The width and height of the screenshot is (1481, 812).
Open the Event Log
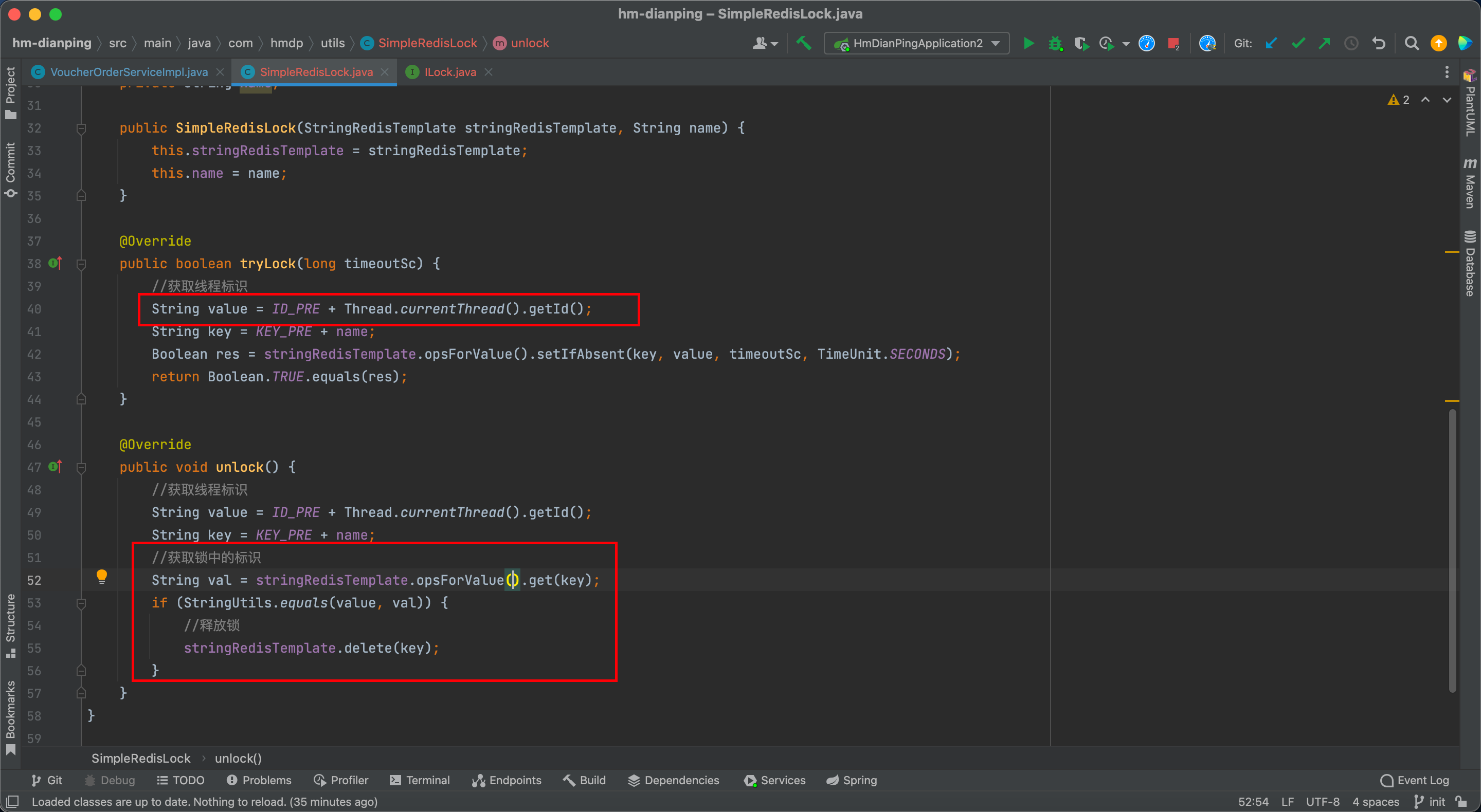(1415, 780)
